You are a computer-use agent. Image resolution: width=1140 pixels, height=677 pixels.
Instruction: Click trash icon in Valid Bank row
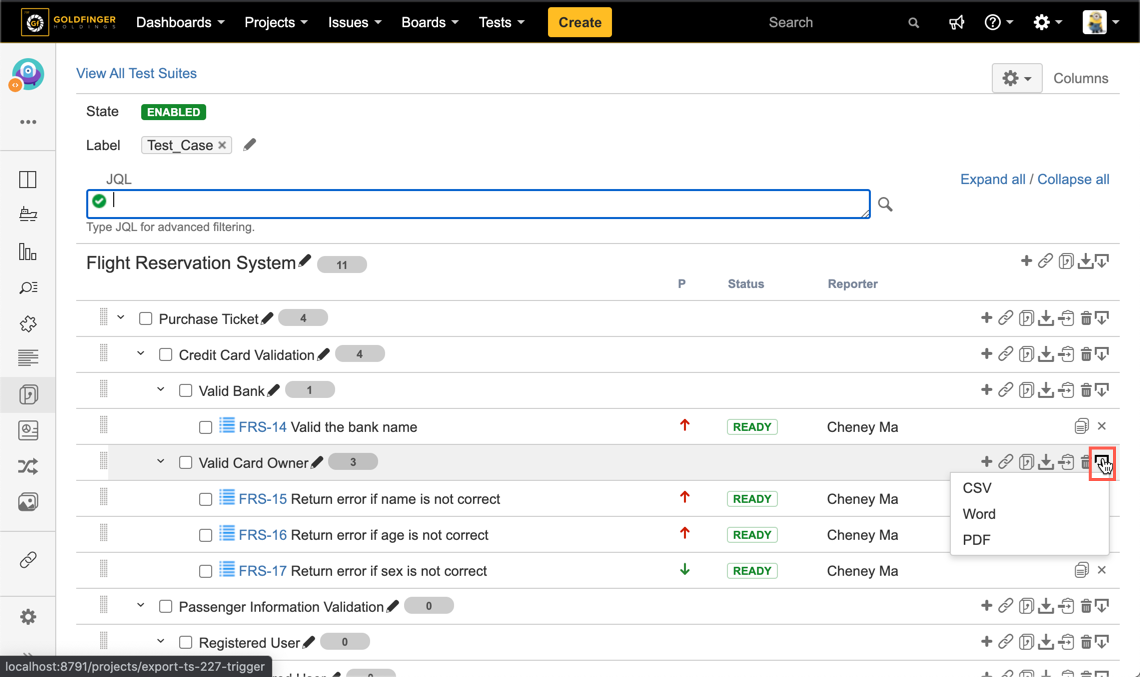coord(1085,390)
